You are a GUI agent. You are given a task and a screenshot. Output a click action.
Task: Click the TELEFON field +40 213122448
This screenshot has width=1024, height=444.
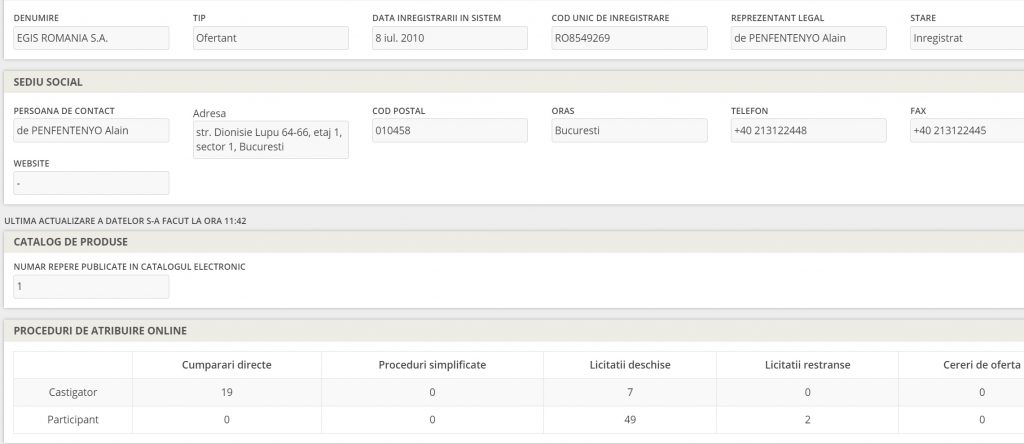(808, 130)
